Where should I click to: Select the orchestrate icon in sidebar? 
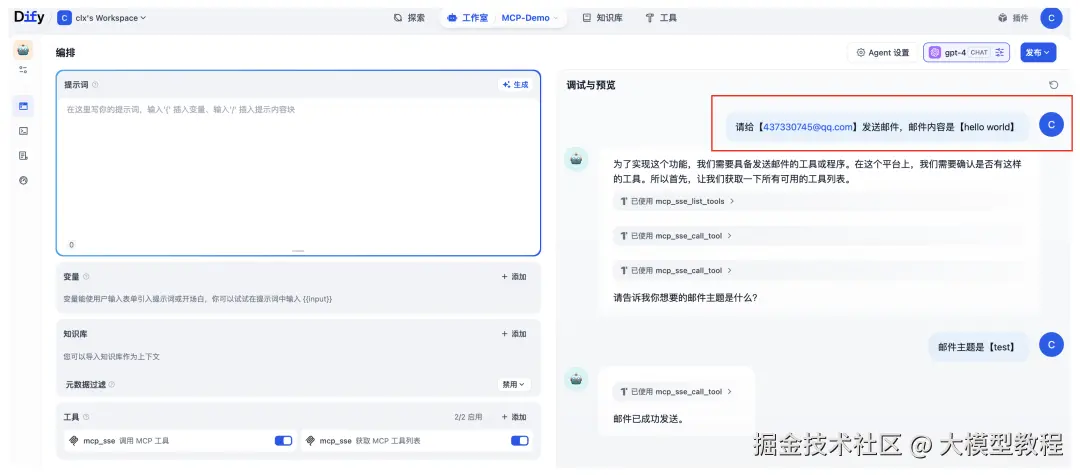tap(23, 106)
